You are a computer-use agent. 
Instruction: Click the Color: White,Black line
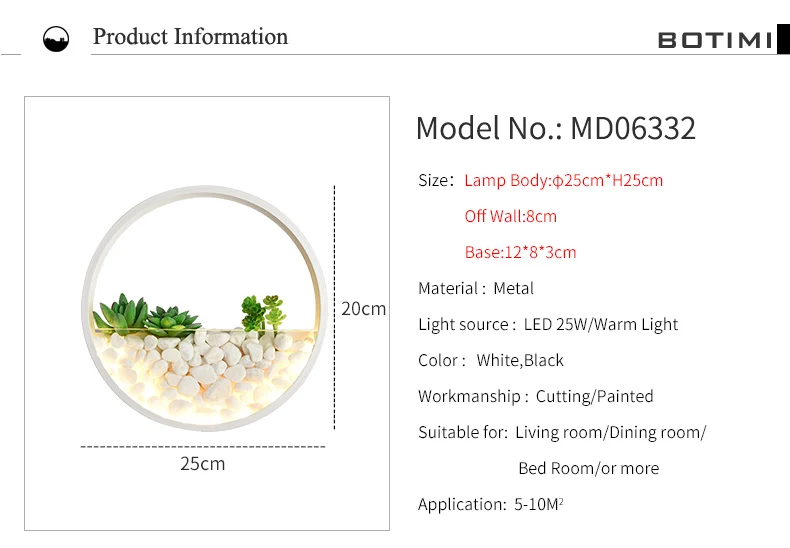coord(491,360)
